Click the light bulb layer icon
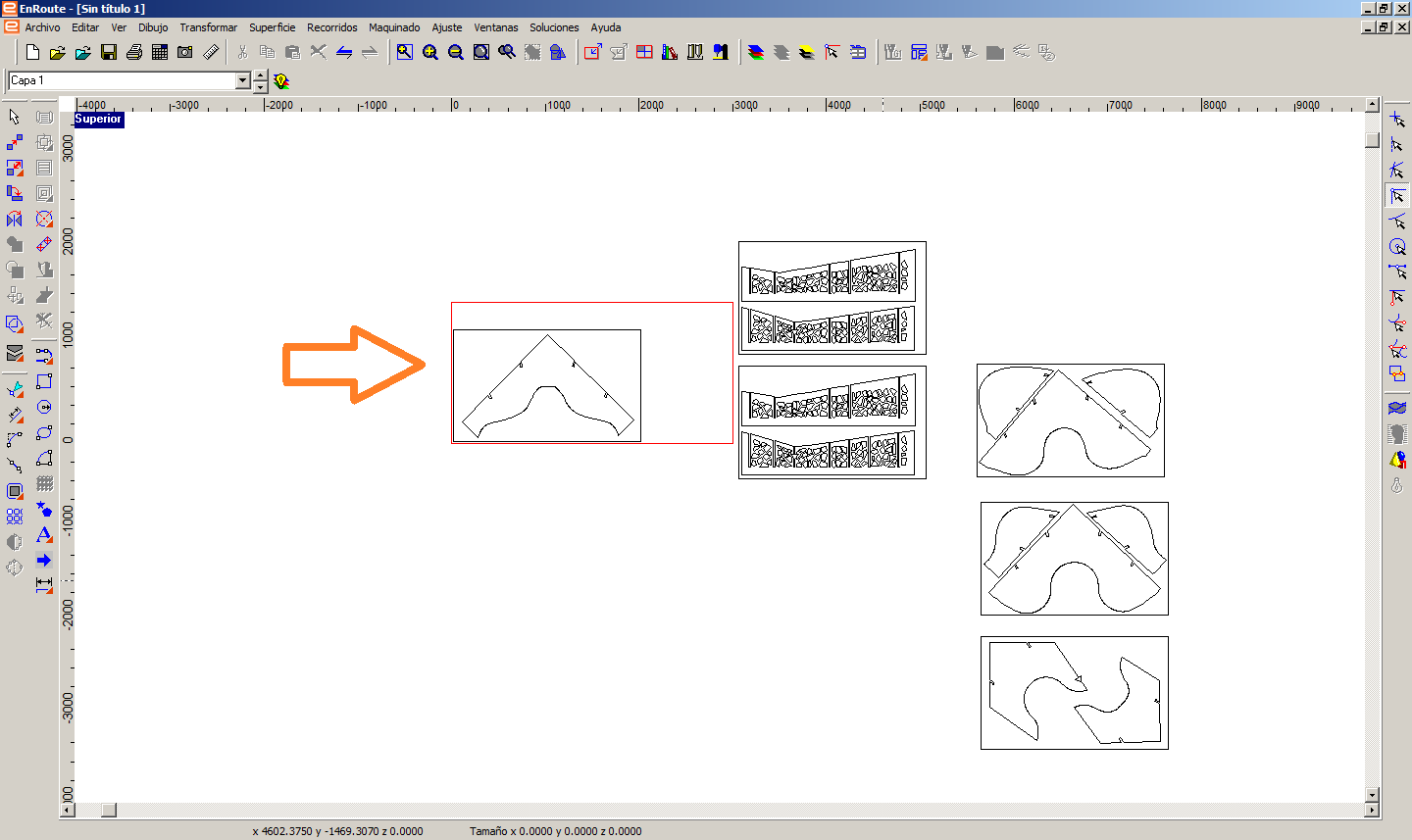This screenshot has width=1412, height=840. pos(281,81)
